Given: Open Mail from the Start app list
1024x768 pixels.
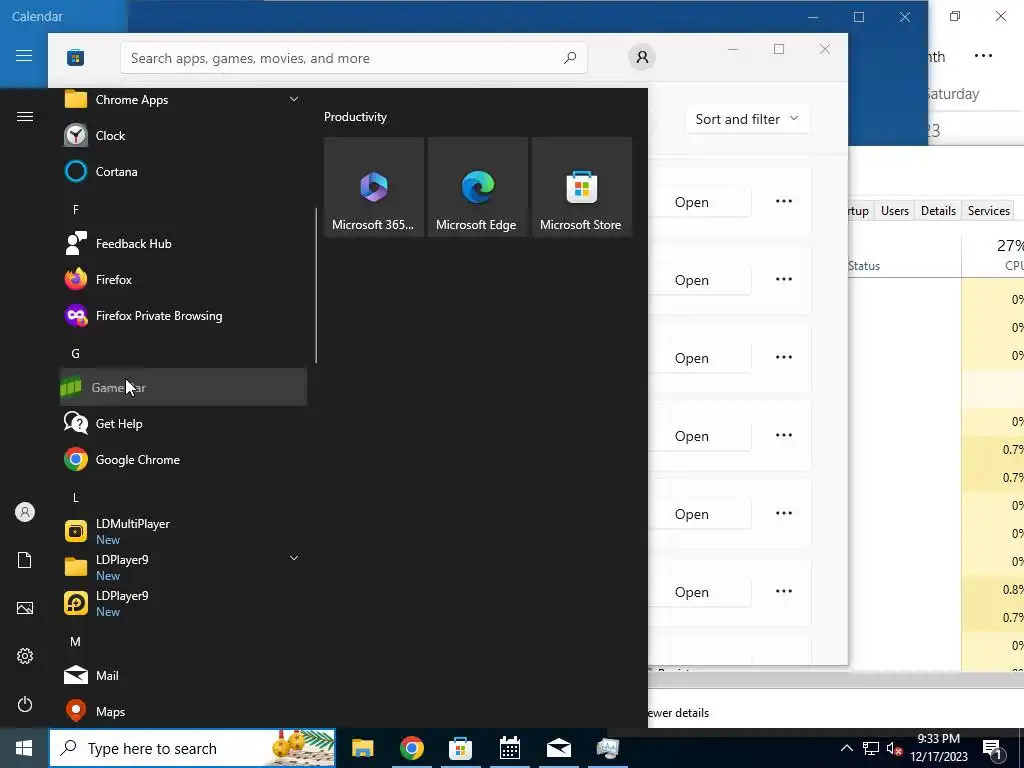Looking at the screenshot, I should 184,675.
